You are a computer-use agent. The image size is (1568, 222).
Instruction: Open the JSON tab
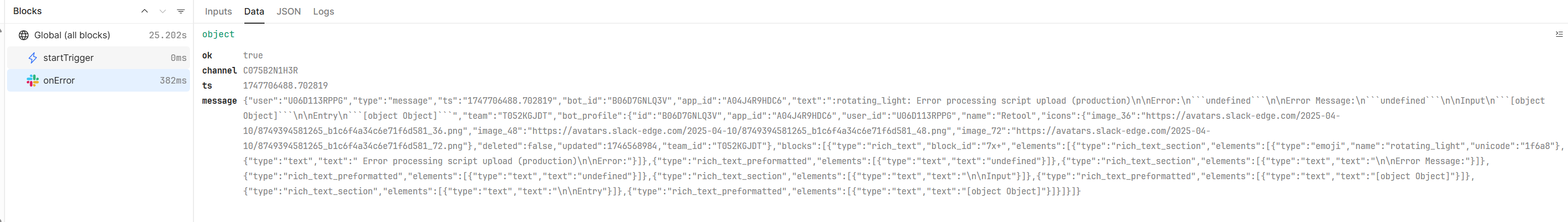289,12
